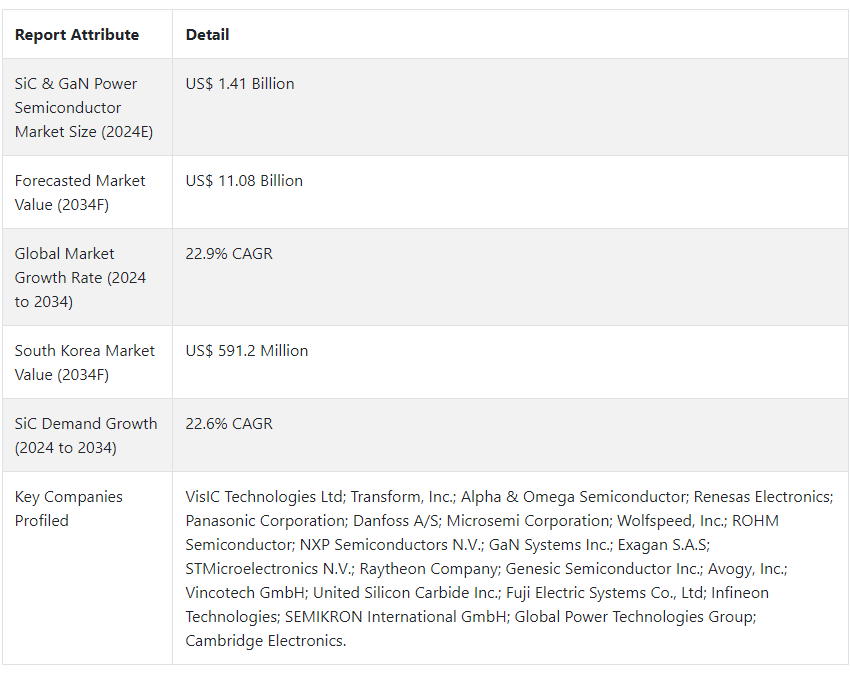Click the Report Attribute column header

click(77, 35)
